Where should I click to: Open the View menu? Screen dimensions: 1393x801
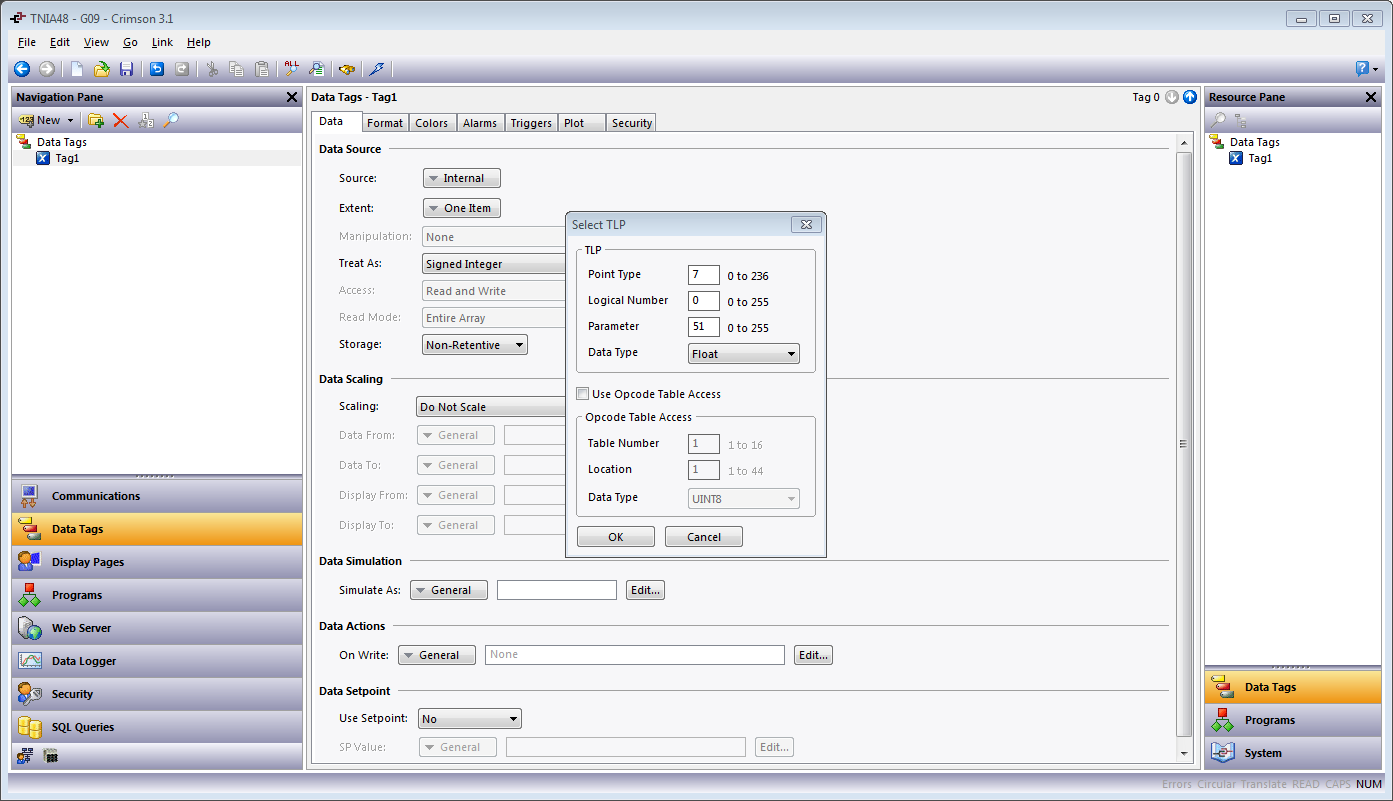96,42
